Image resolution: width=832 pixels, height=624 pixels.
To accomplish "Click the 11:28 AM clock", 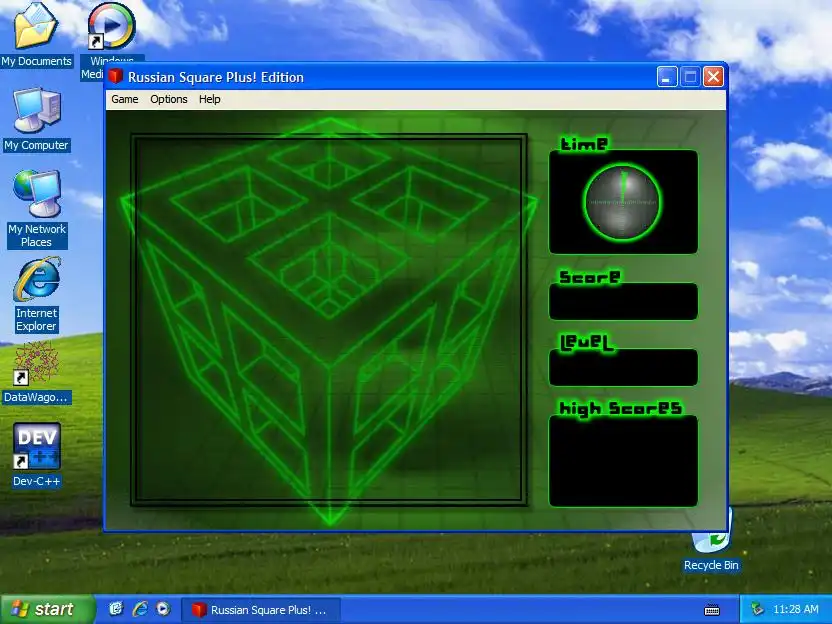I will point(795,610).
